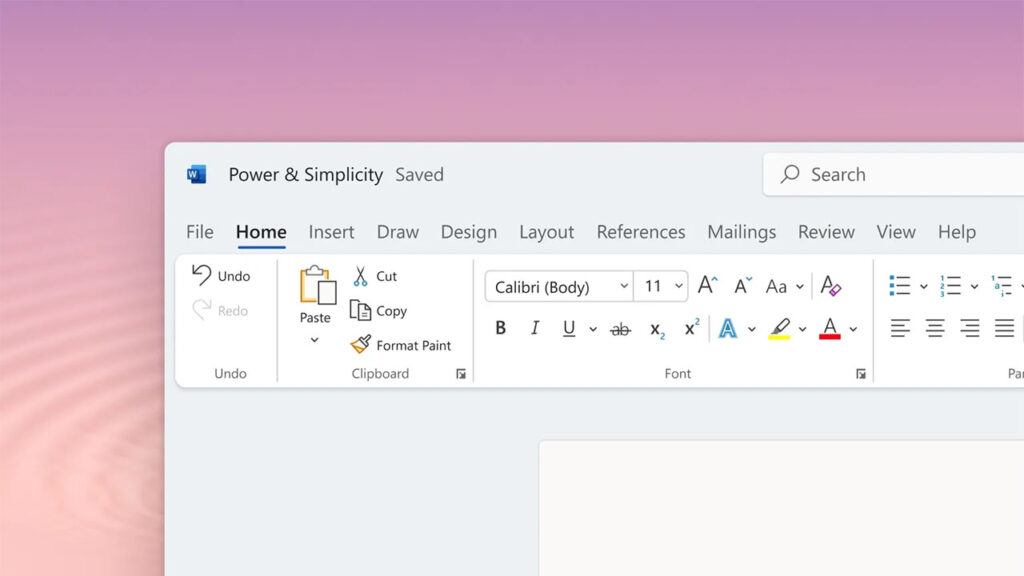The width and height of the screenshot is (1024, 576).
Task: Apply the yellow text highlight color
Action: click(x=780, y=328)
